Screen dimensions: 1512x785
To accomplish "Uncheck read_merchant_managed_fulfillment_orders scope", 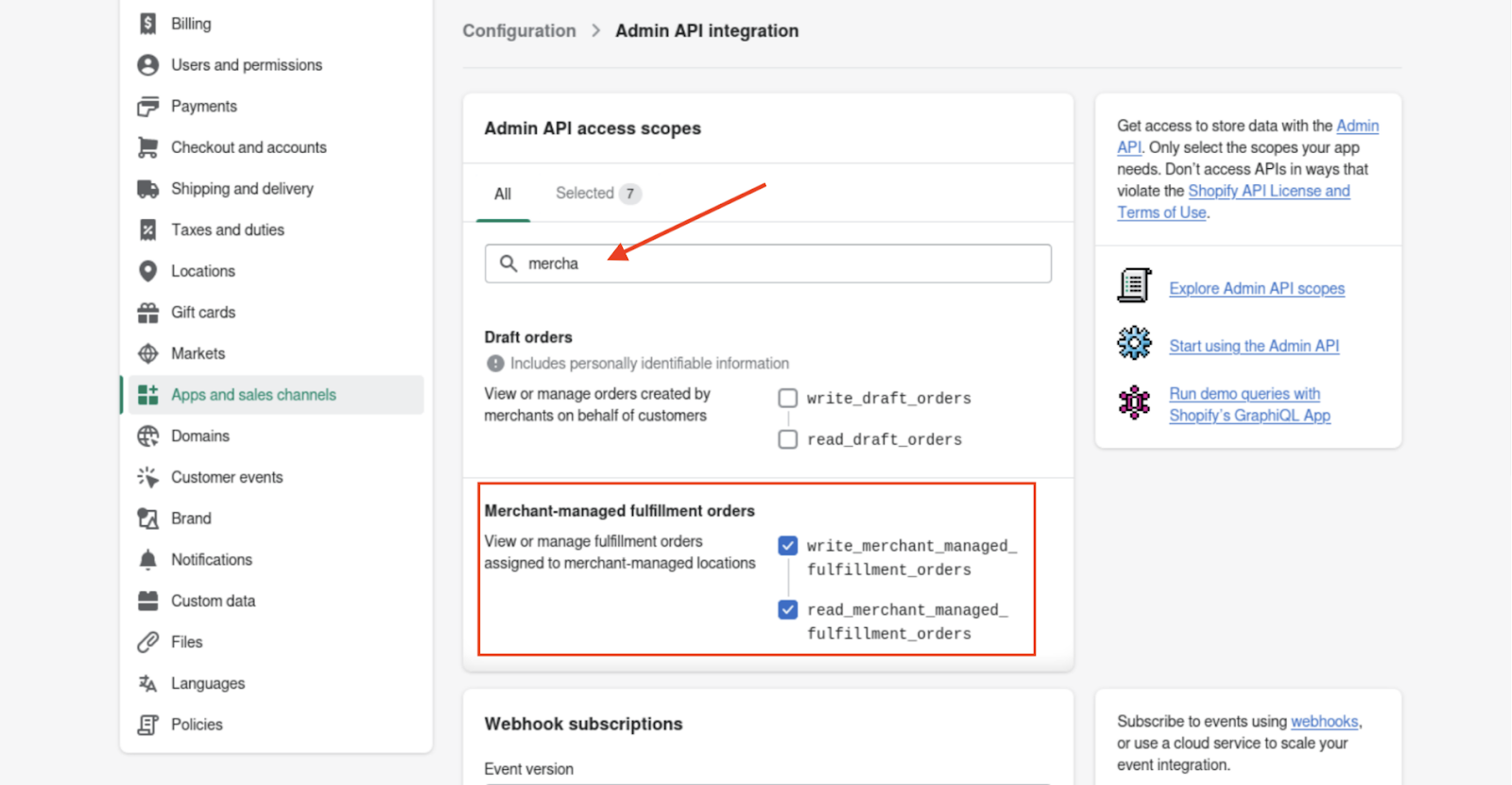I will (787, 610).
